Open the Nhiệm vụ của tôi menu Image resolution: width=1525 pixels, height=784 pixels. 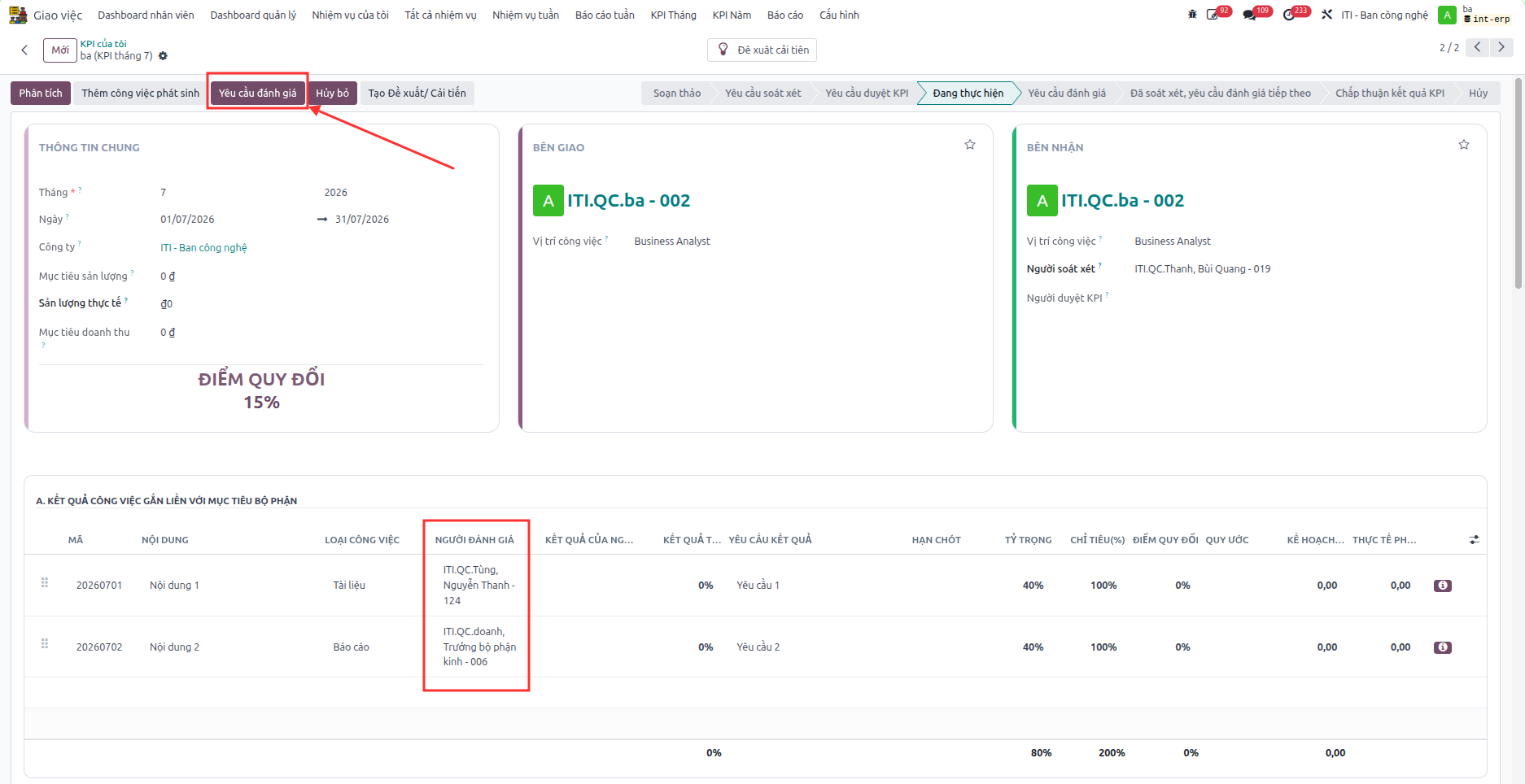pos(351,15)
